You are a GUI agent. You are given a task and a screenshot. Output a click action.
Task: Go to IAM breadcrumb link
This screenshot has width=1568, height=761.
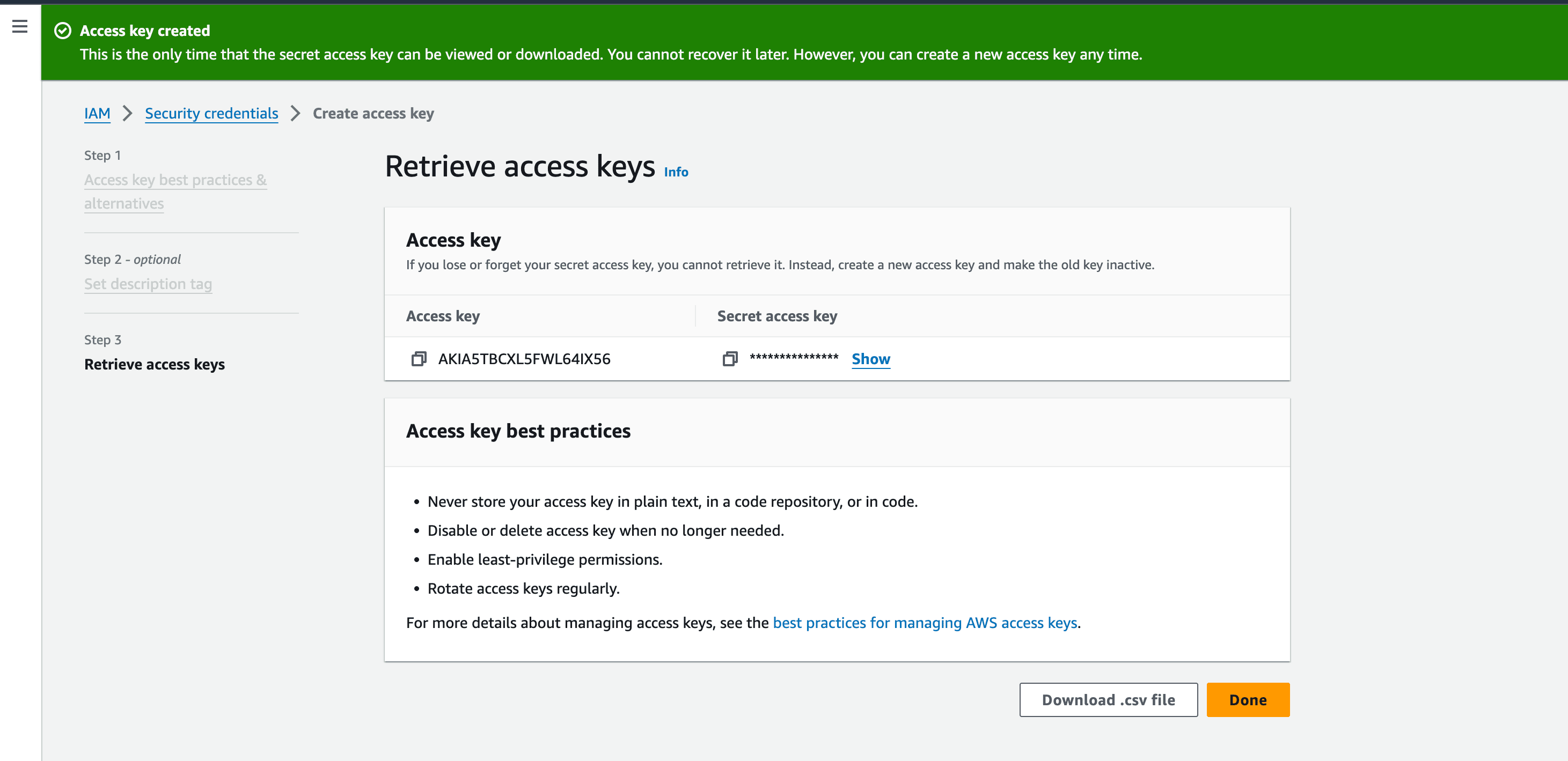[97, 113]
